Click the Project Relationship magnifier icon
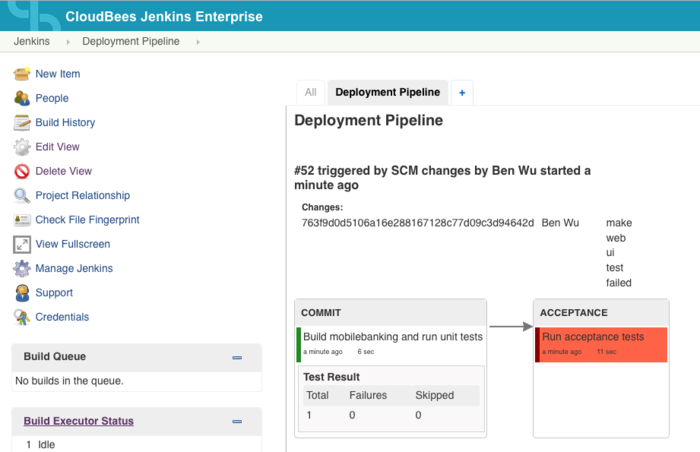The image size is (700, 452). [21, 195]
